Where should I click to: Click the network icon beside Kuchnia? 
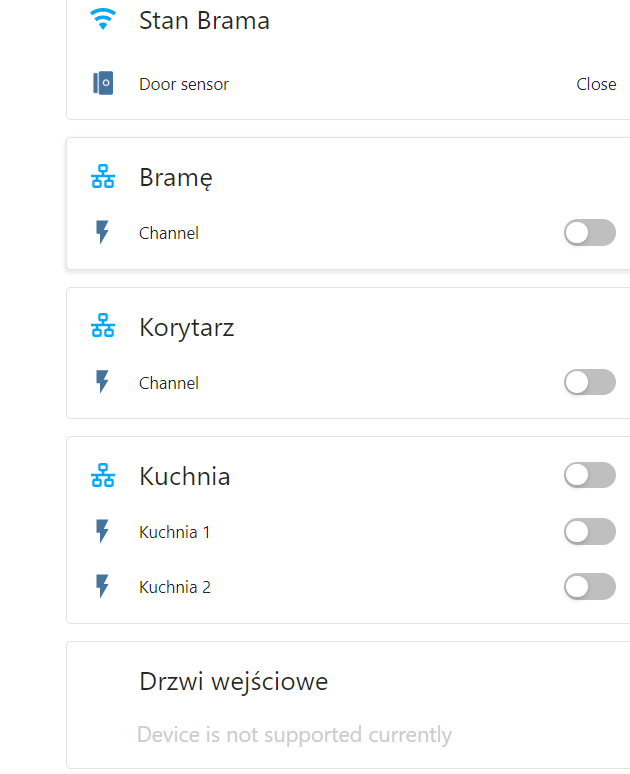pos(103,475)
